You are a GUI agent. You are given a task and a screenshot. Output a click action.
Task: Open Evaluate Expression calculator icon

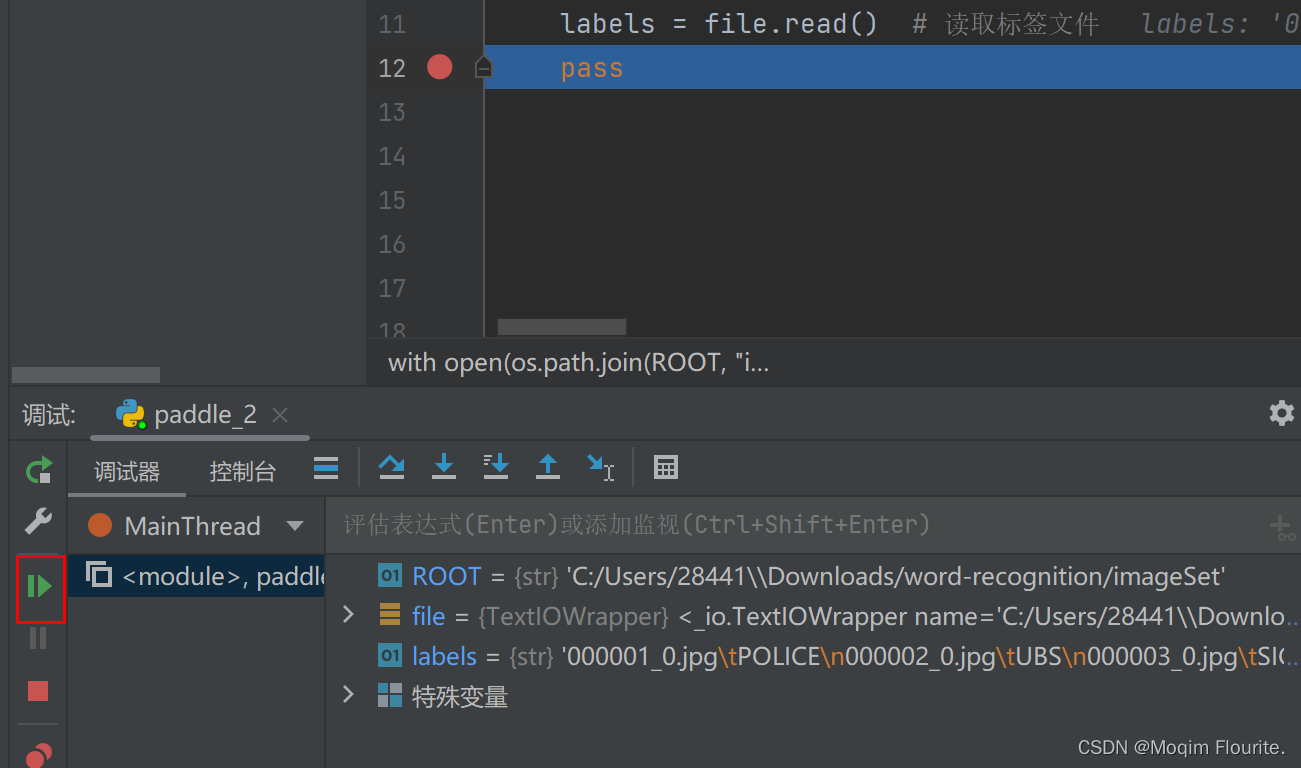coord(665,467)
